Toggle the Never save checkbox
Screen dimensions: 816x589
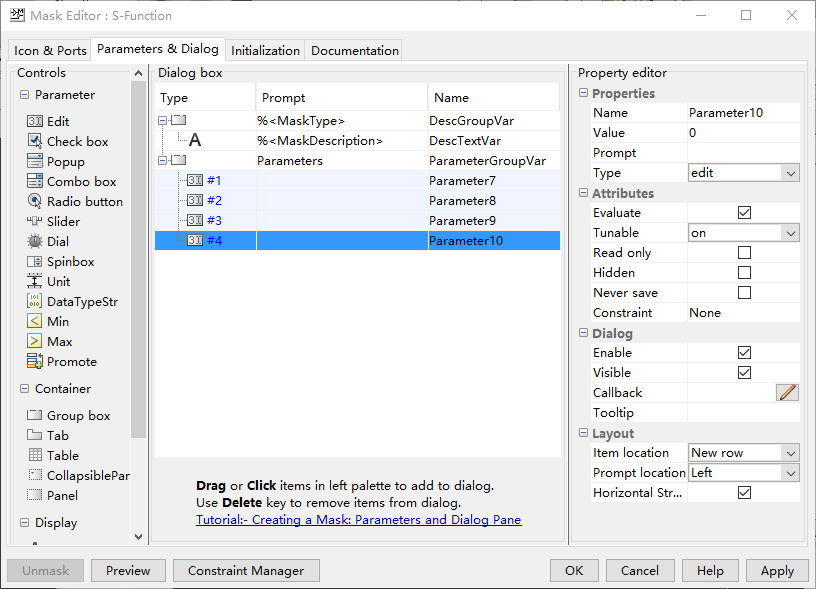(744, 292)
